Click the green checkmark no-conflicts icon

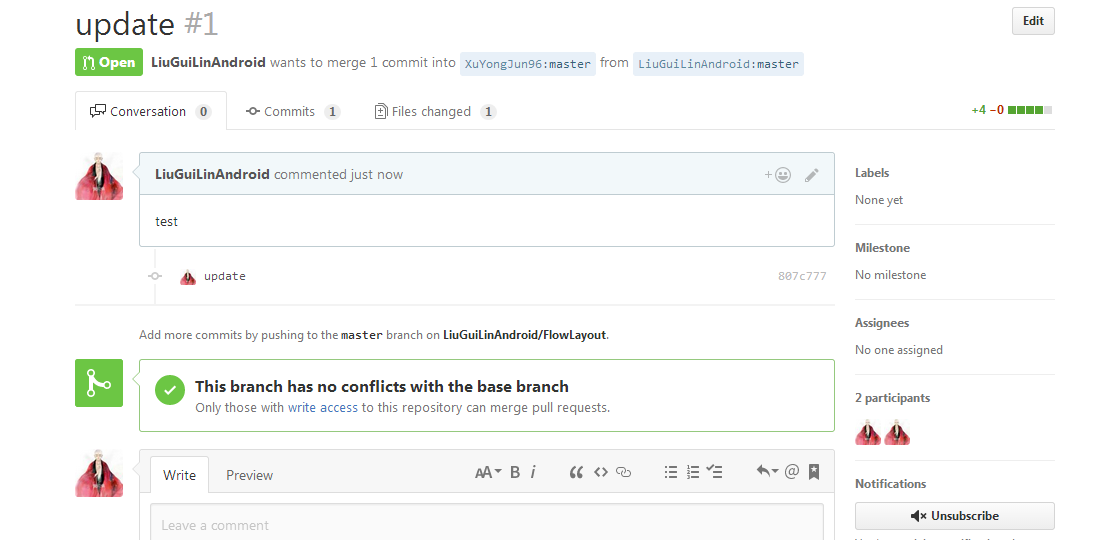click(x=170, y=391)
